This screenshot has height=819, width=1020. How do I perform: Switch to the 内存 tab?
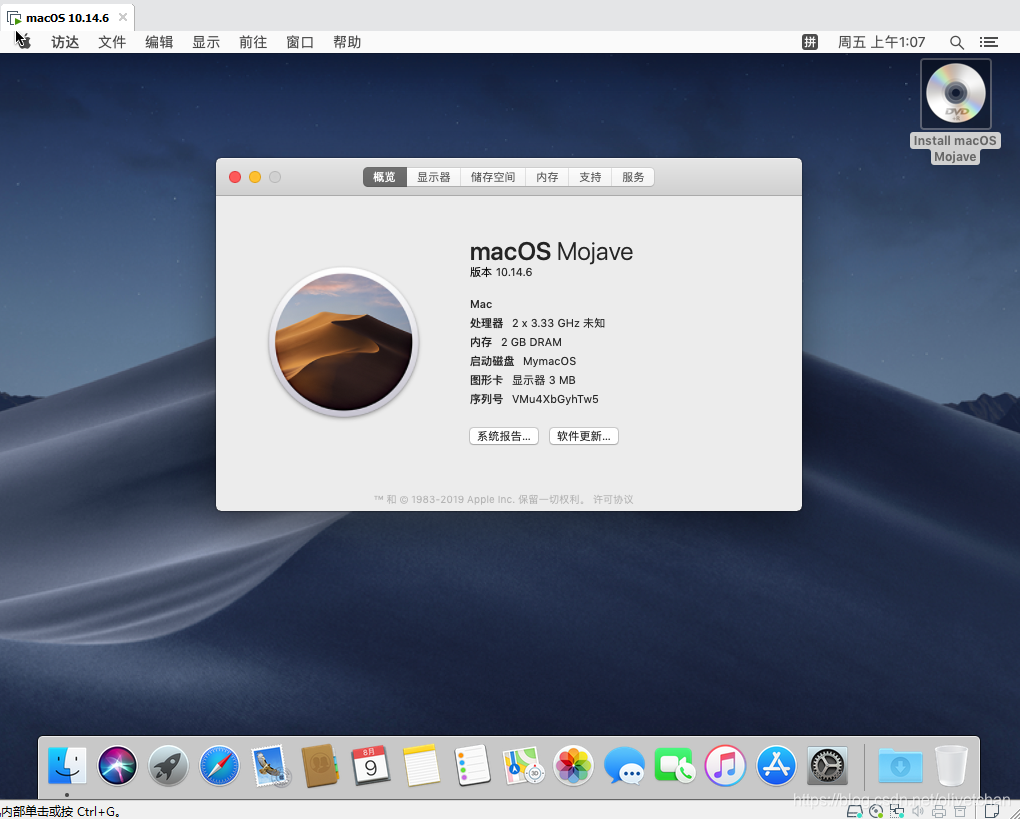[547, 177]
